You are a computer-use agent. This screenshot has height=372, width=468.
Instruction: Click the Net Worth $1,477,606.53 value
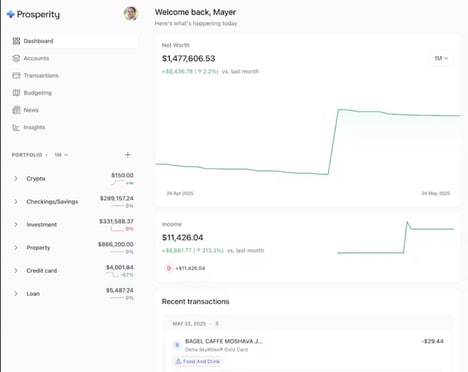tap(188, 58)
